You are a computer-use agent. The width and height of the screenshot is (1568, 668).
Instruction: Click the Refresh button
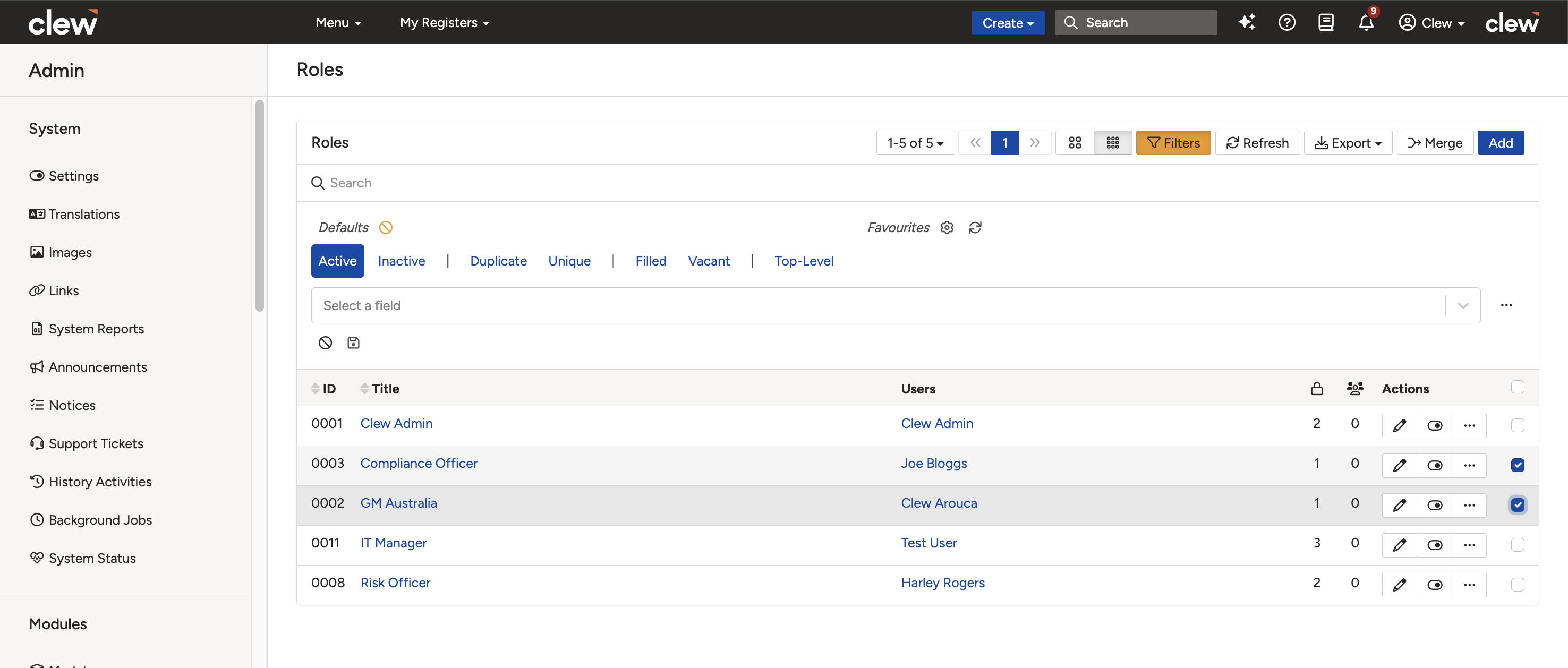tap(1257, 143)
